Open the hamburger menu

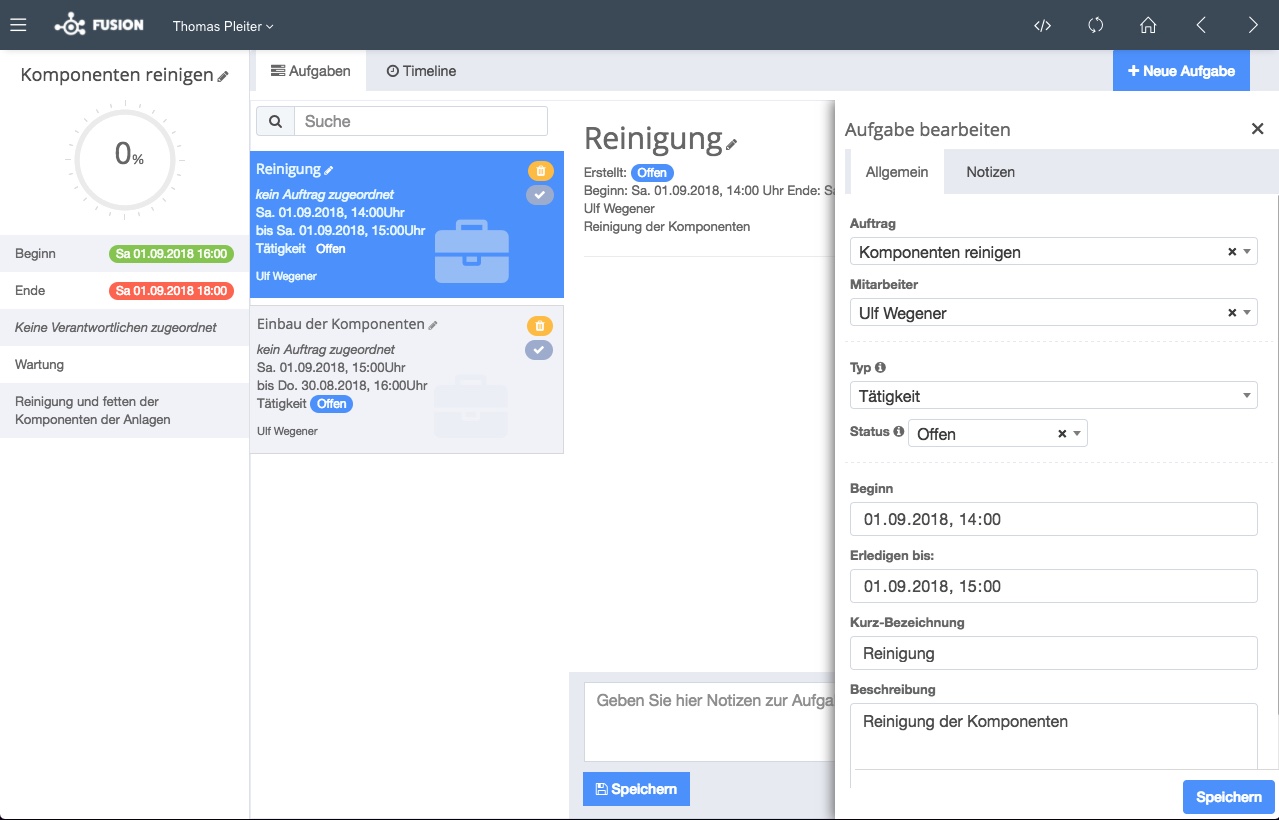coord(18,25)
